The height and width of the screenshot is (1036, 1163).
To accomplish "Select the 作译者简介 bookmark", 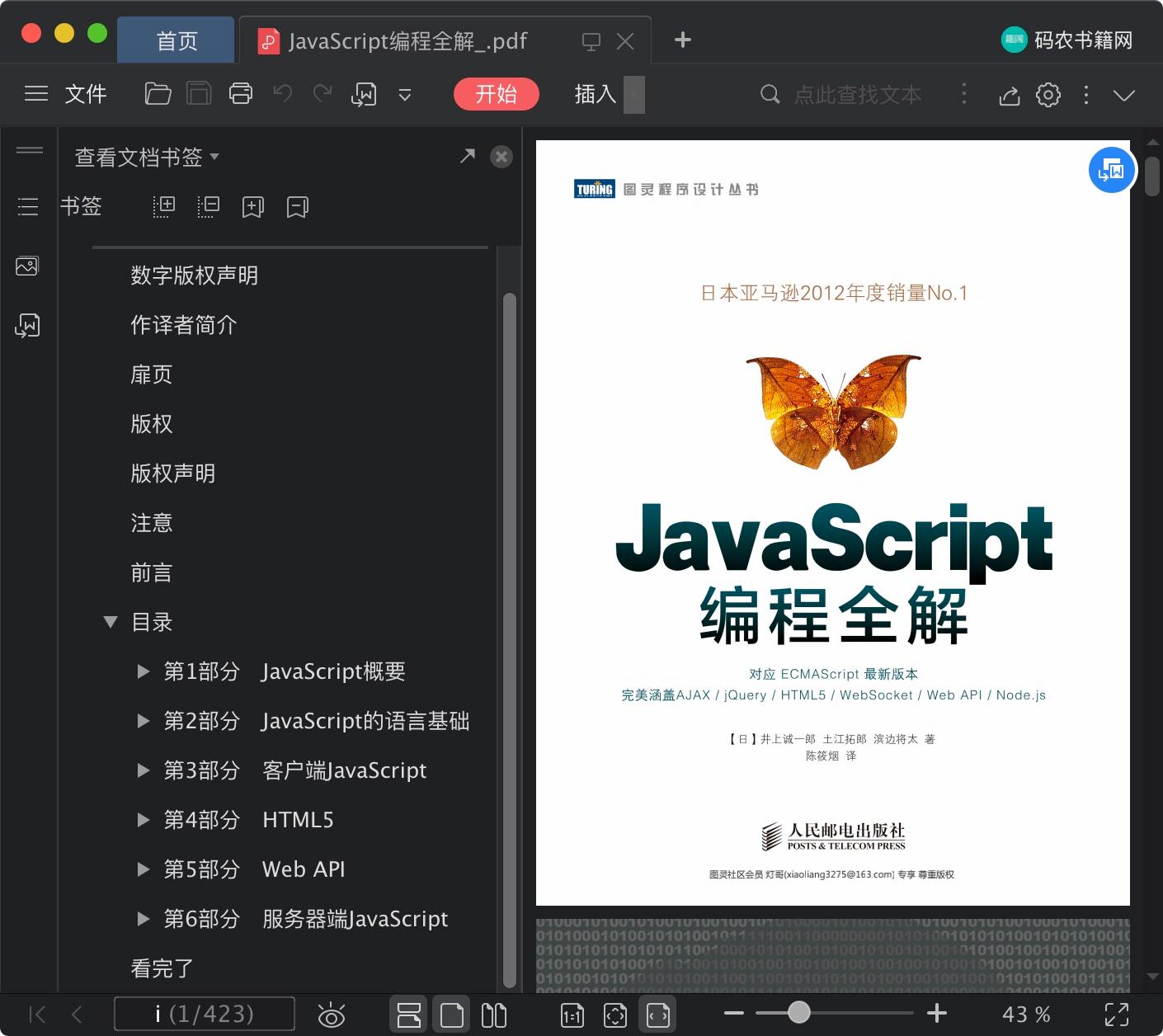I will (184, 325).
